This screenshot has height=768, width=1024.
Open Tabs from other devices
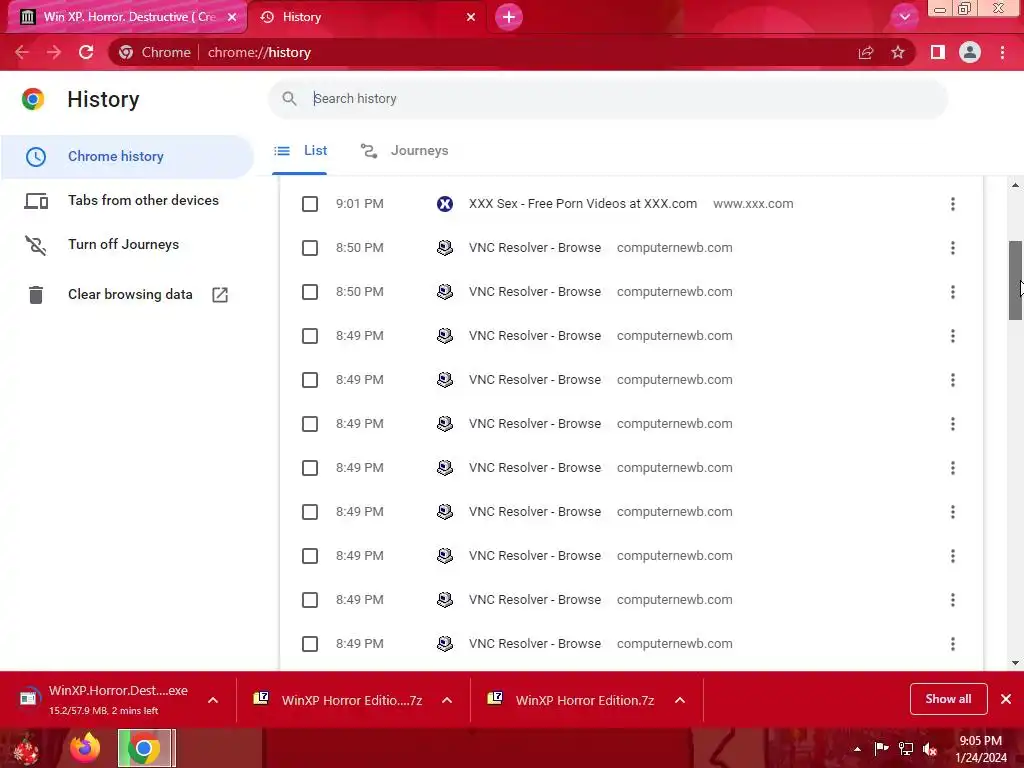[127, 200]
